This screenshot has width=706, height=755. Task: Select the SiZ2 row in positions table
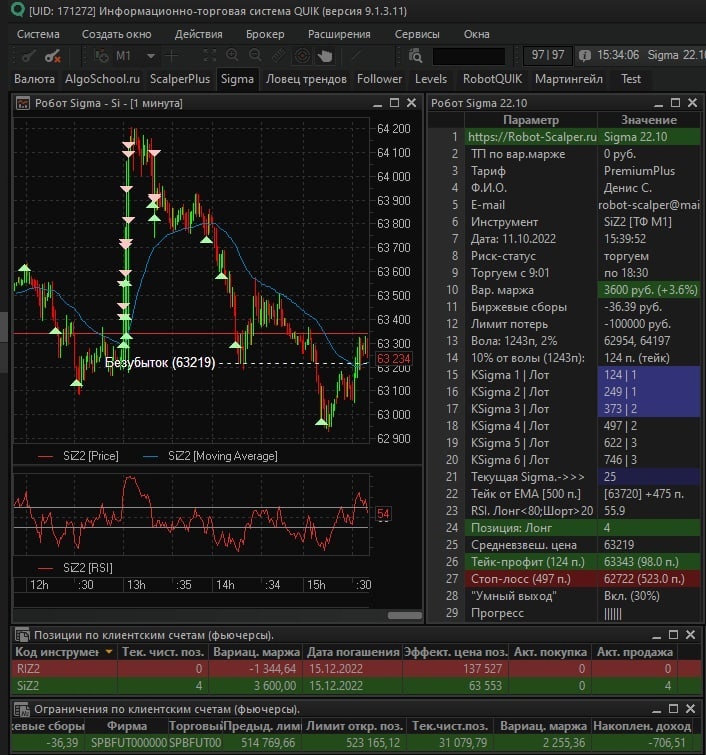(356, 686)
